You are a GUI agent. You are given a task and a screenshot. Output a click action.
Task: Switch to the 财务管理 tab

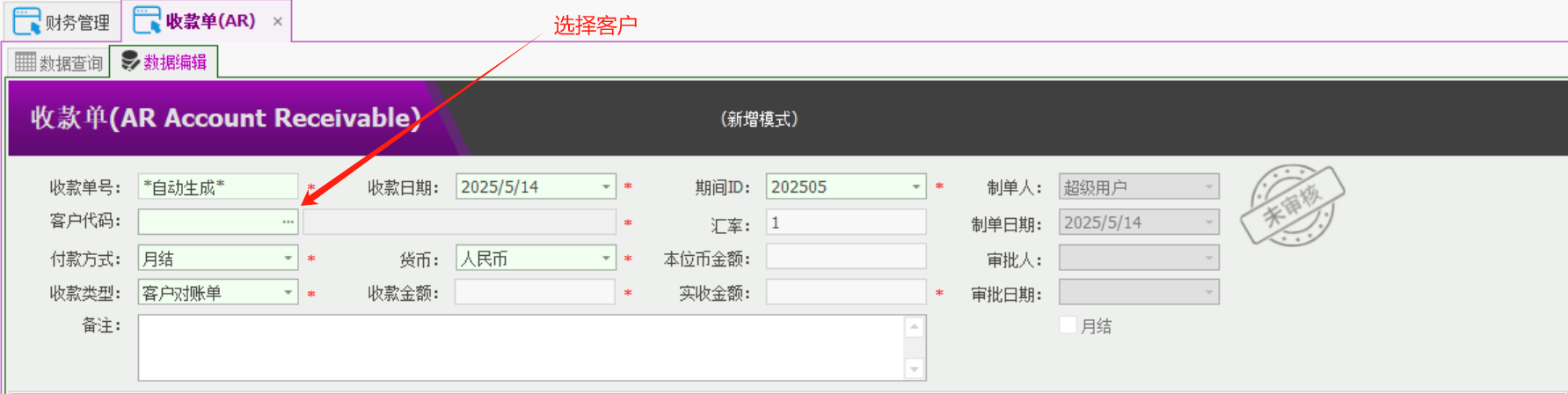click(x=62, y=21)
